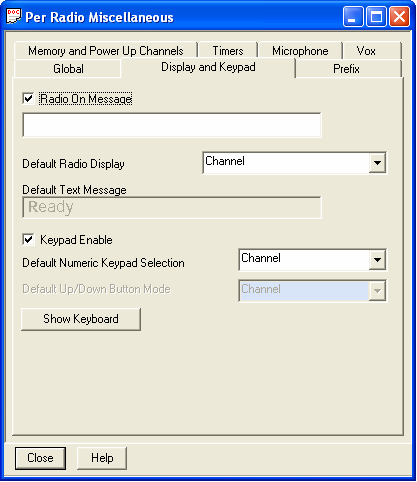Click the Show Keyboard button

tap(81, 319)
